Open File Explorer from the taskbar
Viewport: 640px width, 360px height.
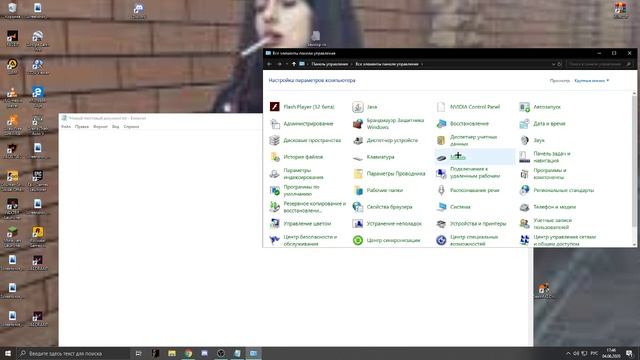pyautogui.click(x=172, y=353)
